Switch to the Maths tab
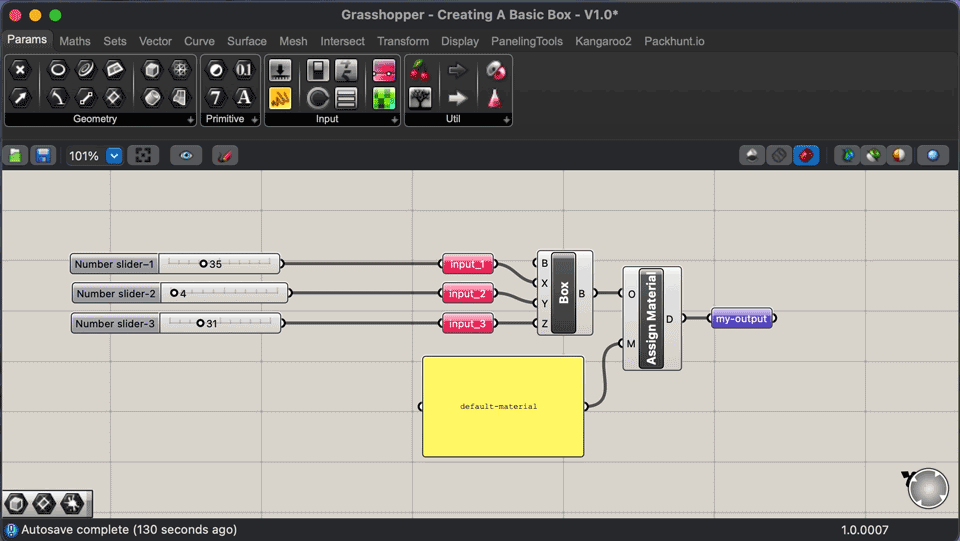The height and width of the screenshot is (541, 960). coord(75,41)
